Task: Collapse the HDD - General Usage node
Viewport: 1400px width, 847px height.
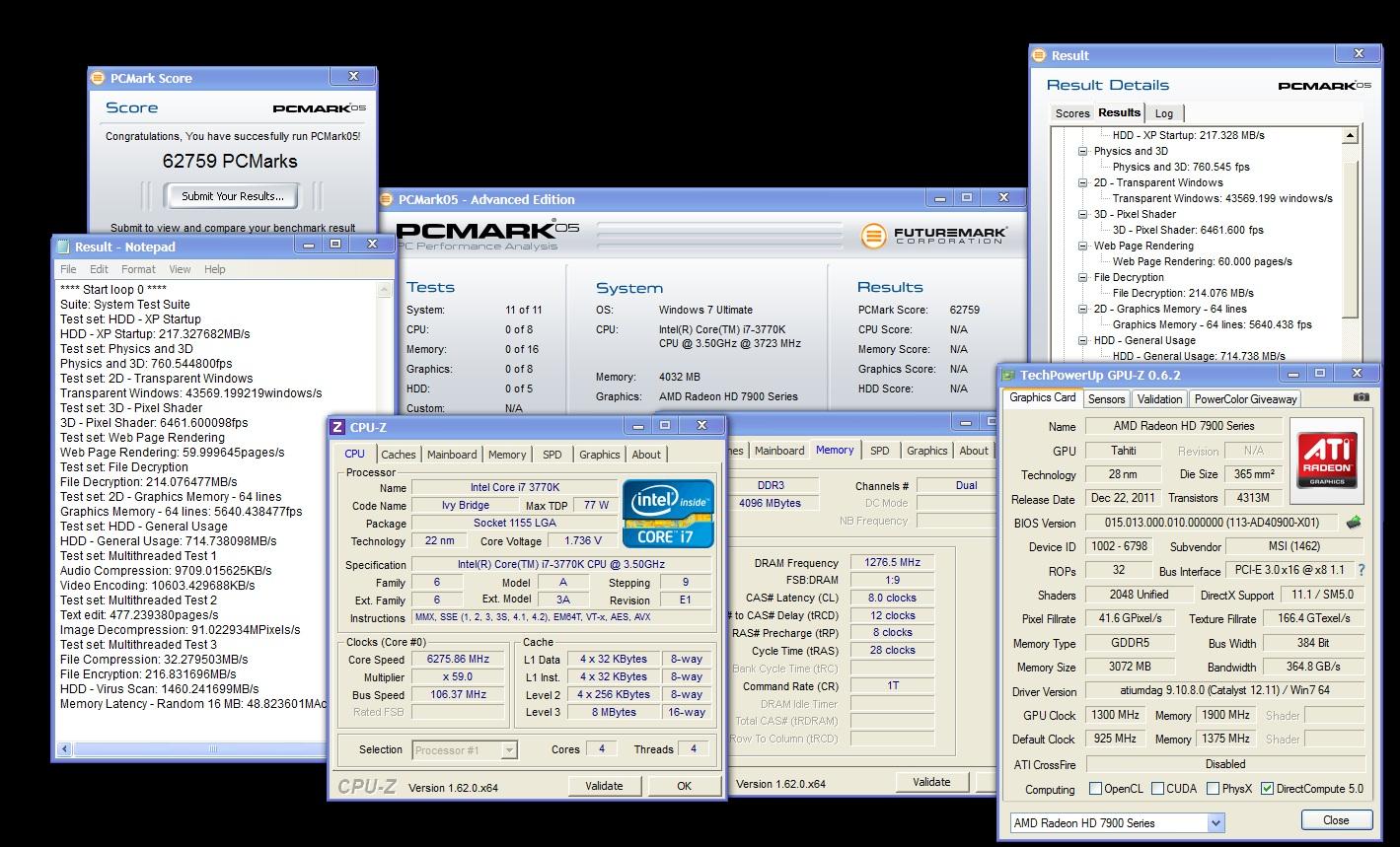Action: 1082,340
